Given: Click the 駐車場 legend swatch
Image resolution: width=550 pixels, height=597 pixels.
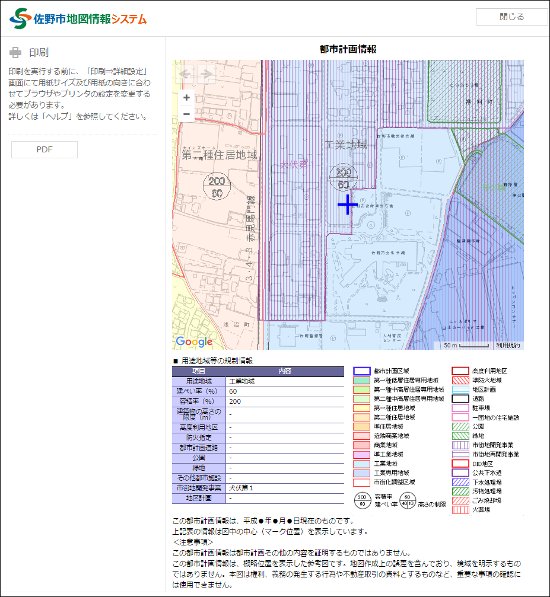Looking at the screenshot, I should (460, 408).
